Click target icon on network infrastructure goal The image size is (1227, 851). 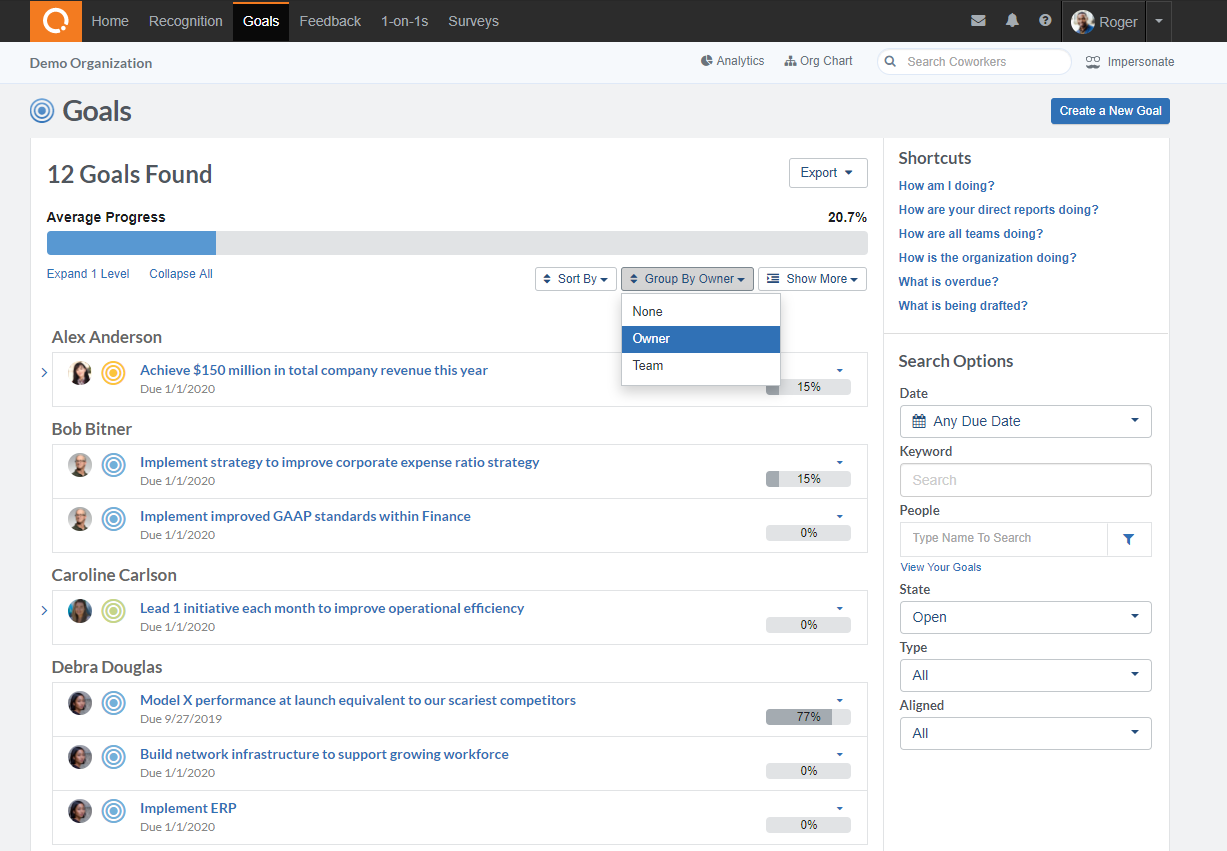114,757
